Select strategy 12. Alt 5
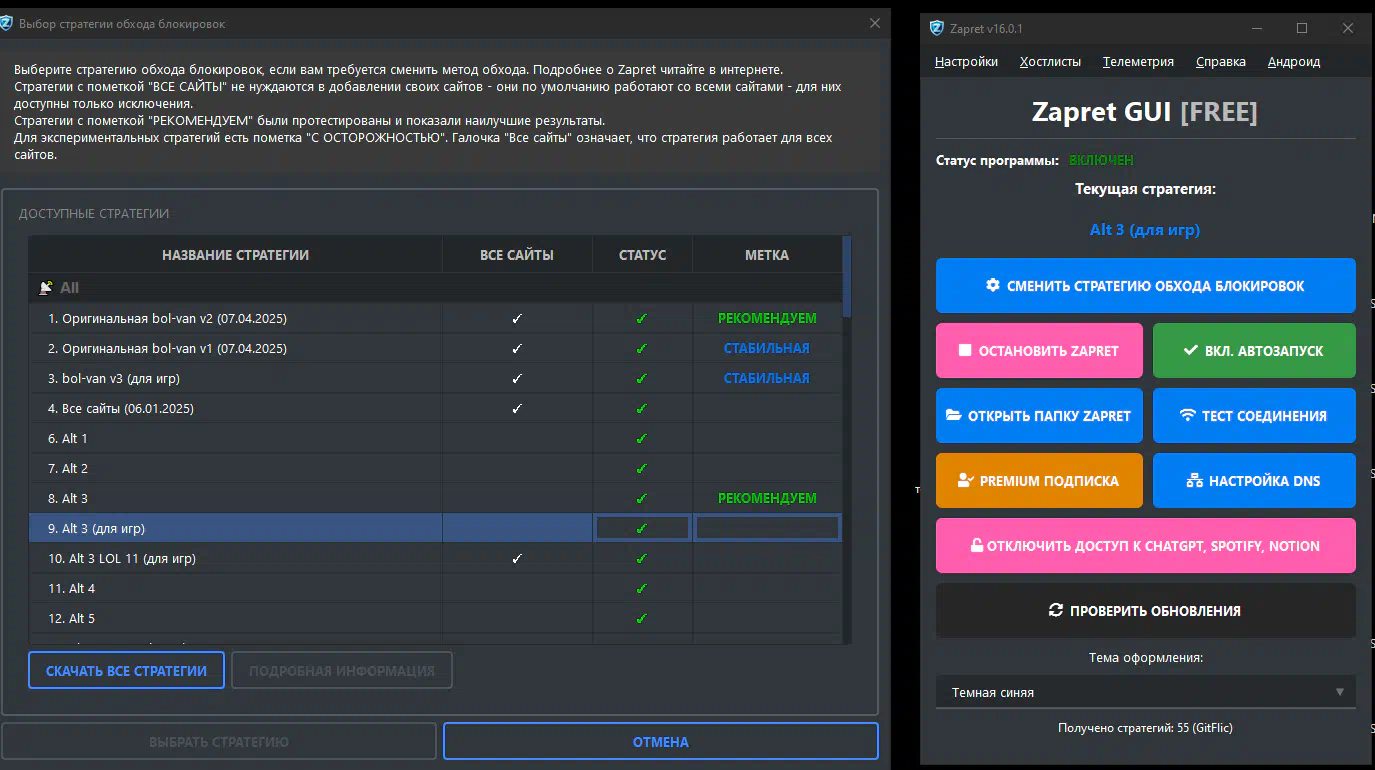Image resolution: width=1375 pixels, height=770 pixels. tap(436, 618)
